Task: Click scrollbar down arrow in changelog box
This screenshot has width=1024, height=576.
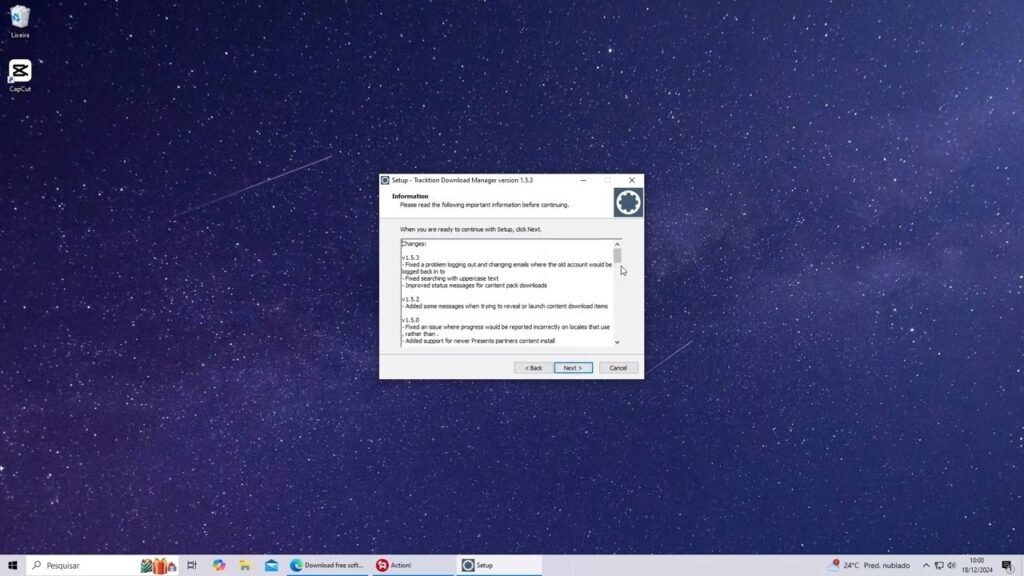Action: tap(616, 342)
